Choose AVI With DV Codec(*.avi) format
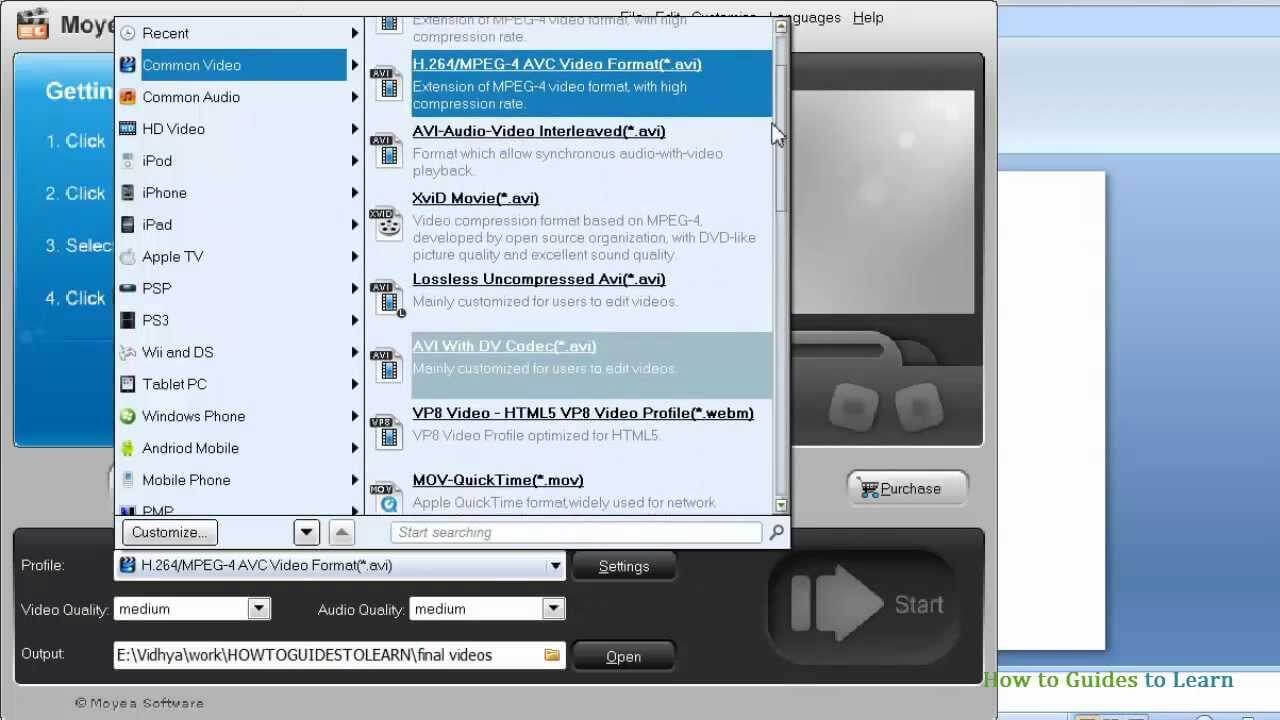 [504, 346]
